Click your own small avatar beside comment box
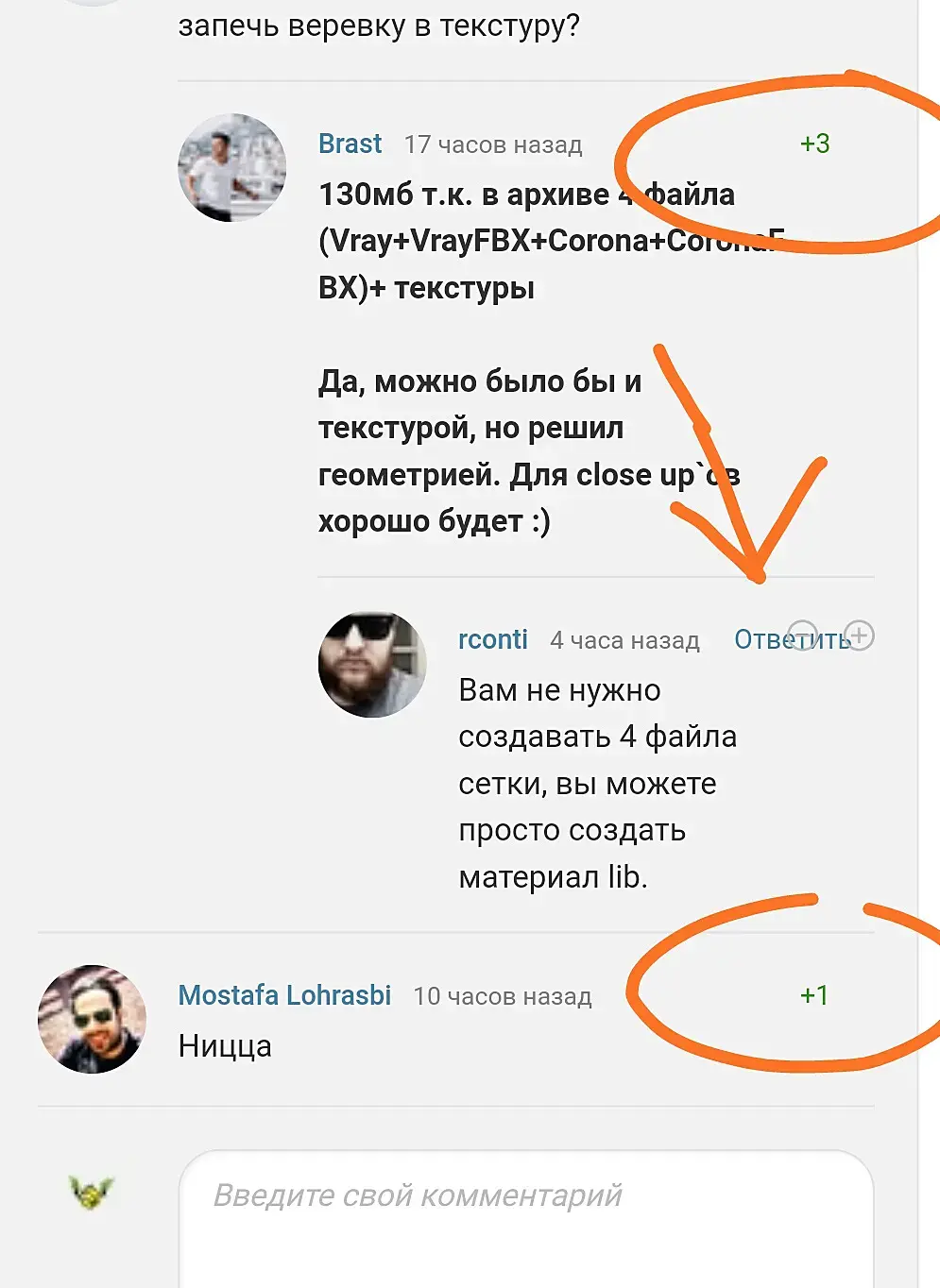 pos(92,1192)
